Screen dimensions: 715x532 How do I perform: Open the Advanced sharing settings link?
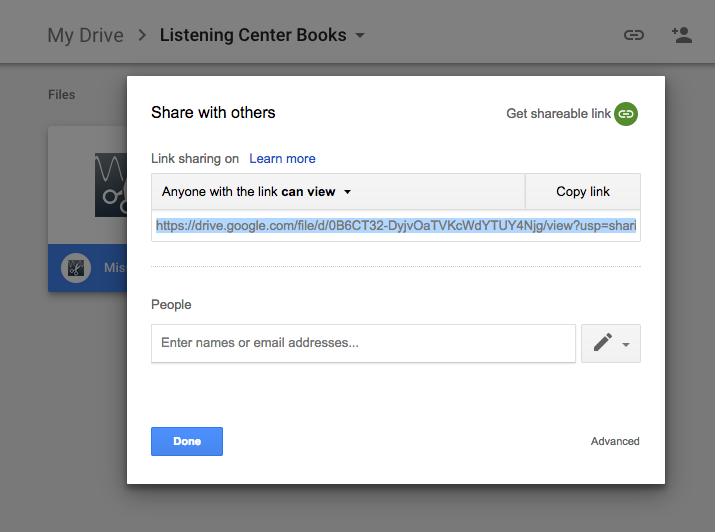click(615, 441)
